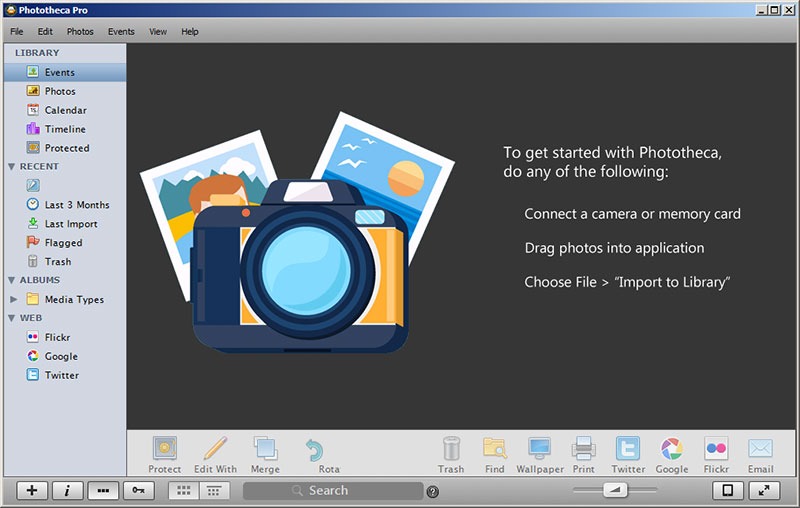
Task: Collapse the WEB section in sidebar
Action: pyautogui.click(x=10, y=319)
